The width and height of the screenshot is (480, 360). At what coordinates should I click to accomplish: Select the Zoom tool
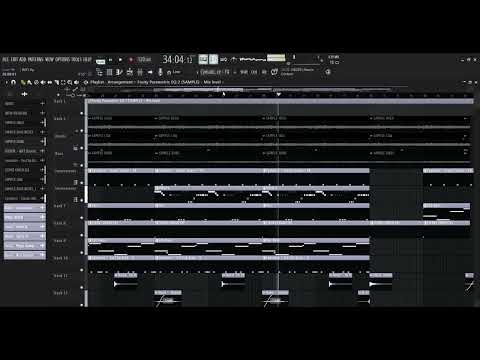(x=70, y=82)
